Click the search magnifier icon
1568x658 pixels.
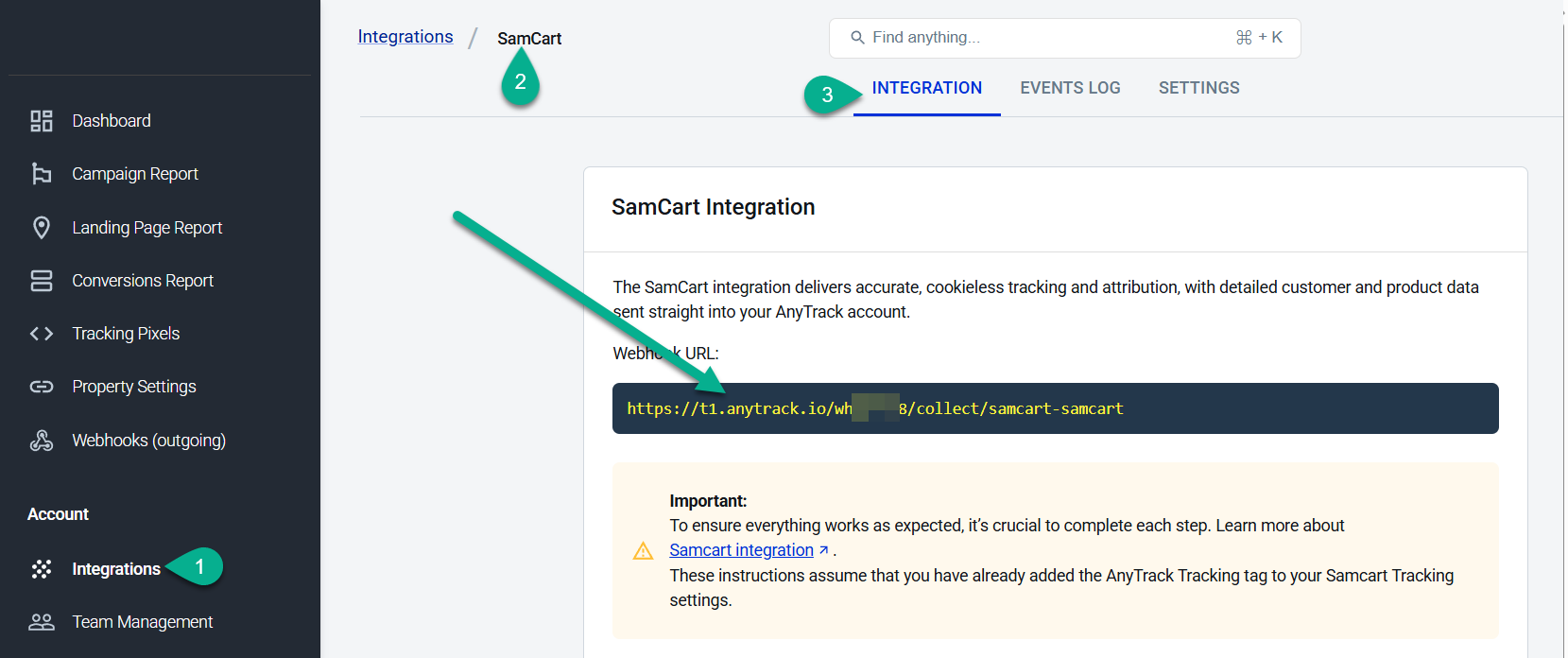[x=857, y=38]
